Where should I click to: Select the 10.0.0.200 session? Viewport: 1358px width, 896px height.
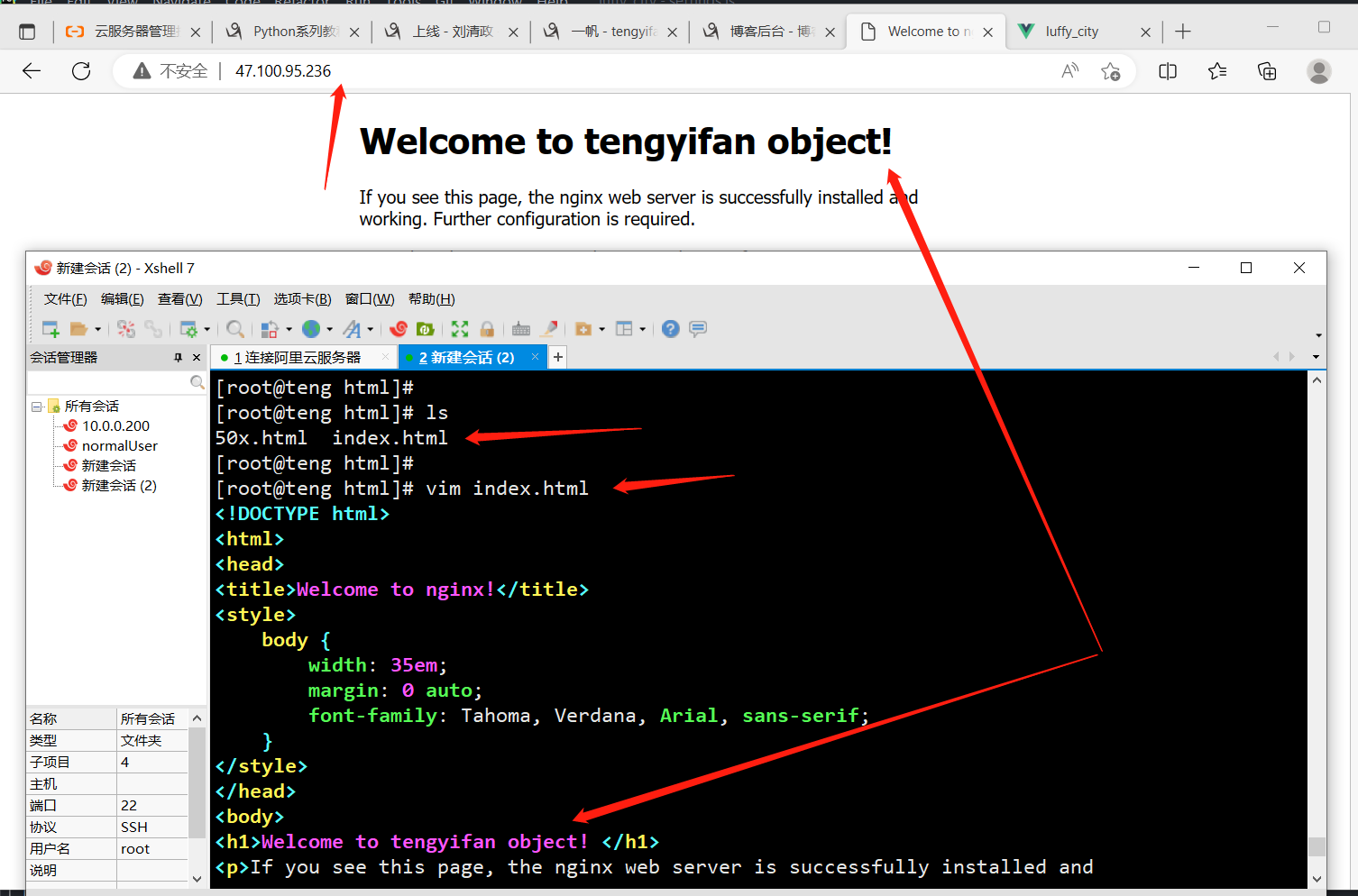coord(115,426)
